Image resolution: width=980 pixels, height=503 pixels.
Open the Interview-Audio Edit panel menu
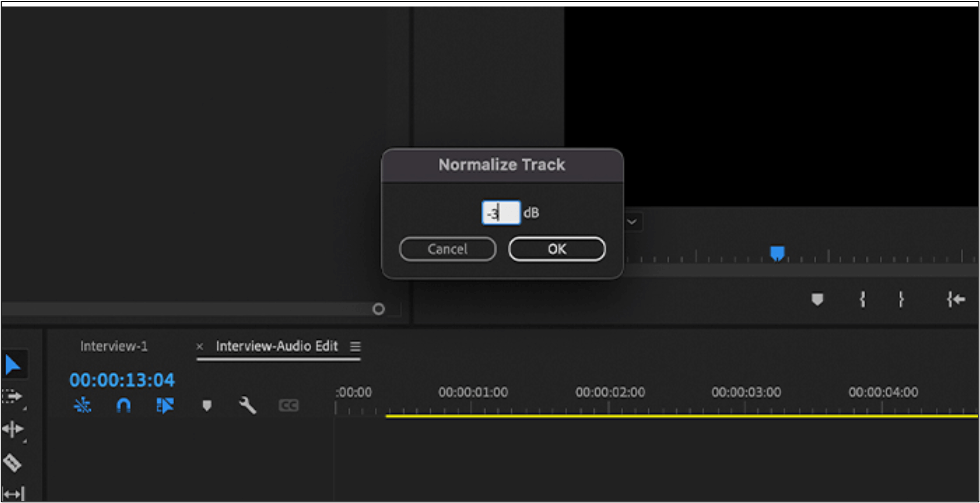(x=355, y=346)
